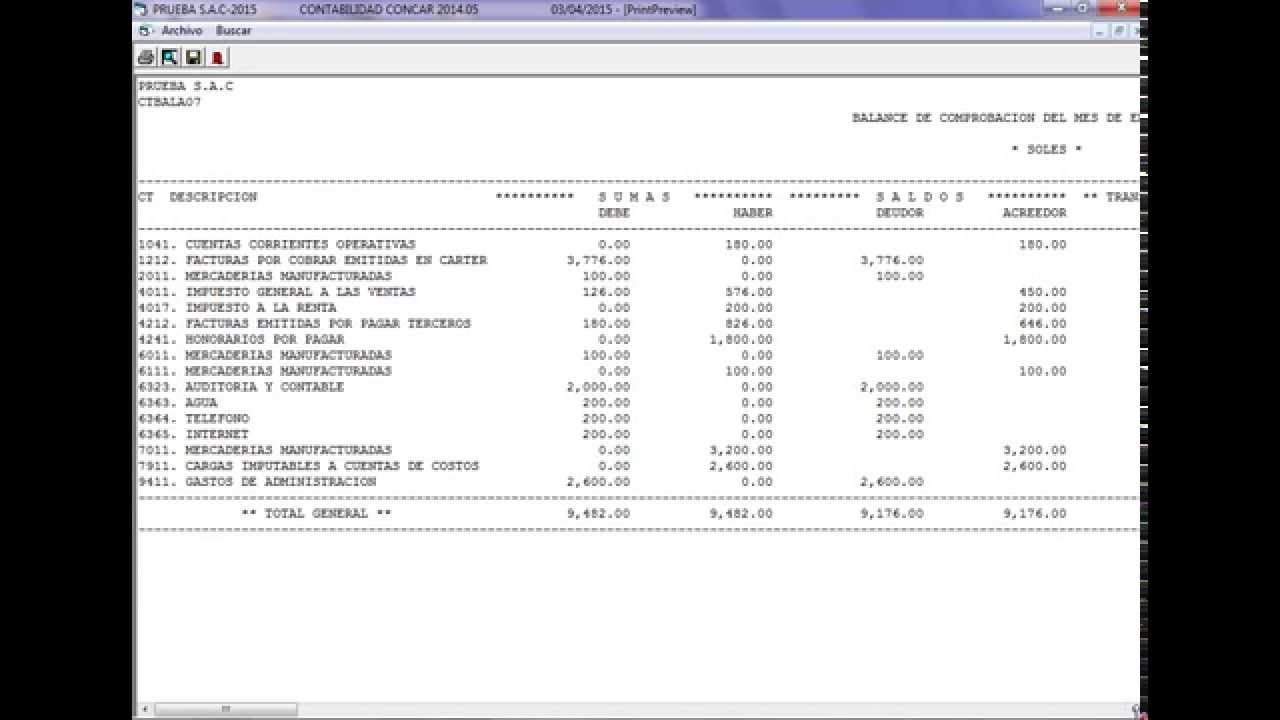Click DEBE value 126.00 for account 4011
Viewport: 1280px width, 720px height.
pyautogui.click(x=606, y=292)
